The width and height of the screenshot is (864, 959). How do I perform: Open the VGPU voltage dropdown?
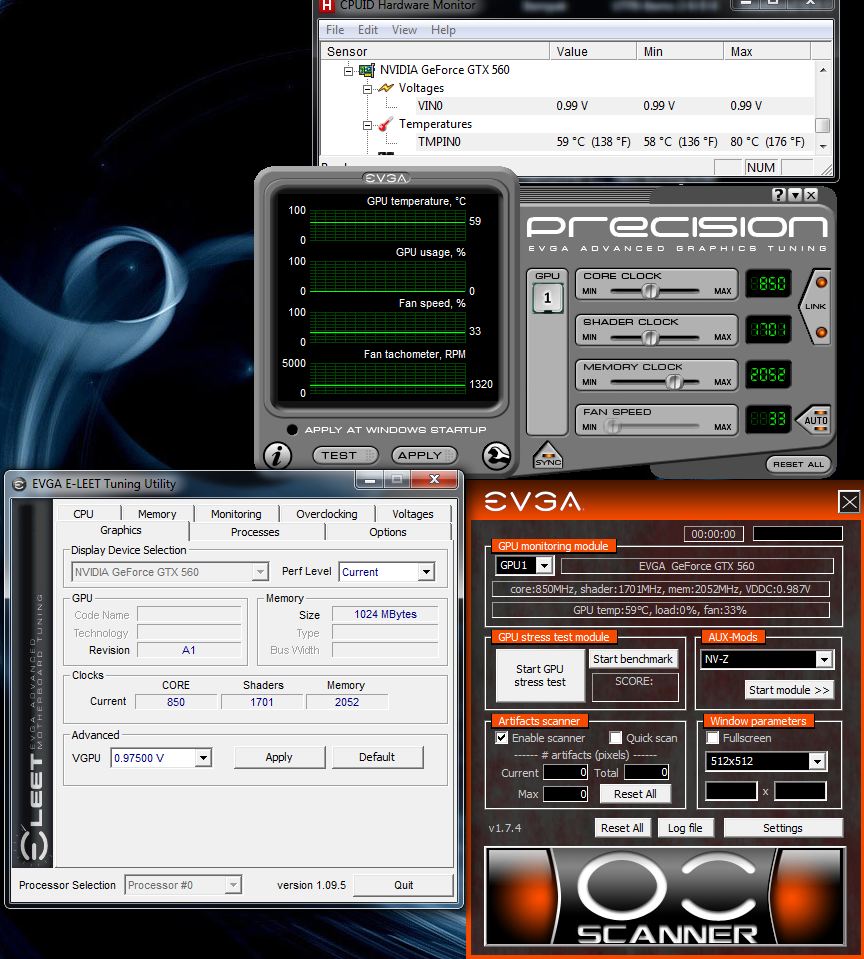point(203,758)
